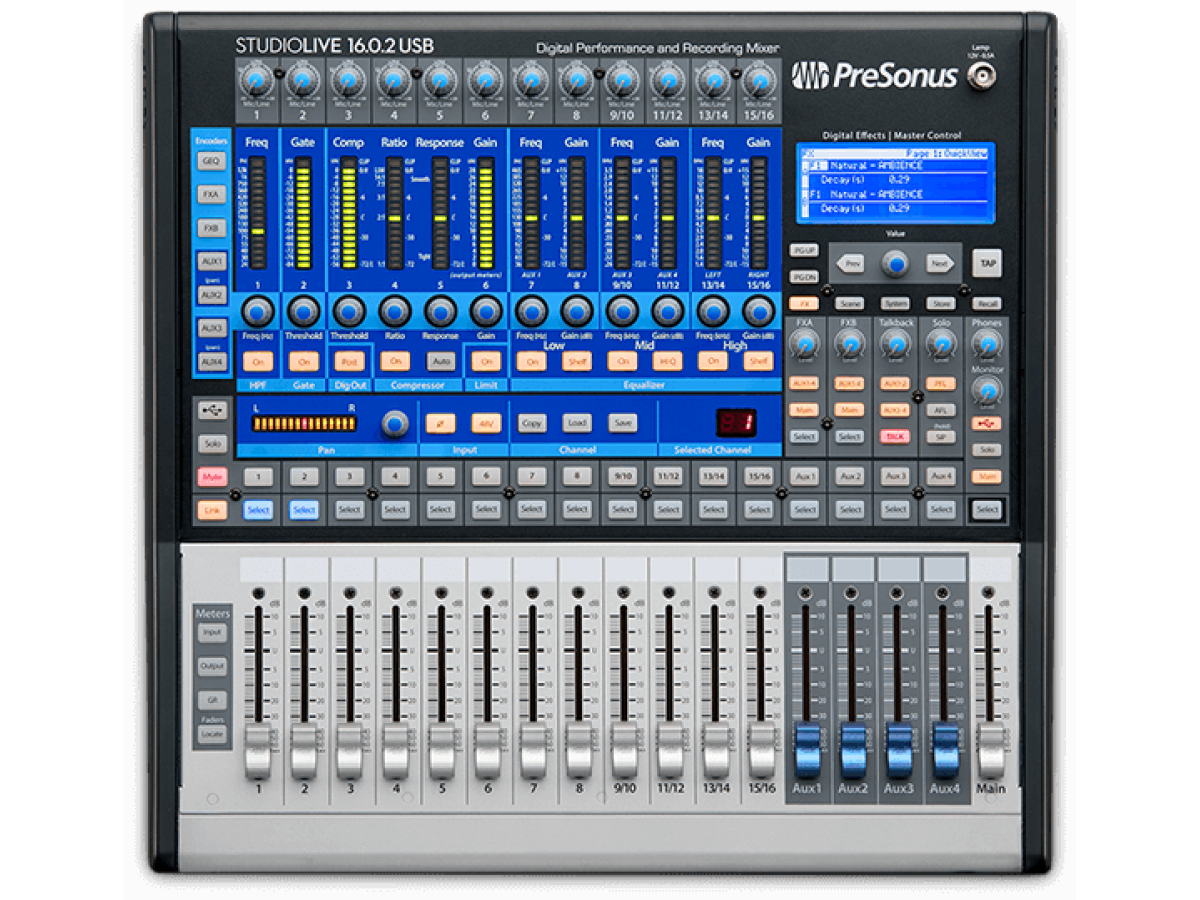Click the Prev arrow button
Screen dimensions: 1200x900
click(851, 264)
